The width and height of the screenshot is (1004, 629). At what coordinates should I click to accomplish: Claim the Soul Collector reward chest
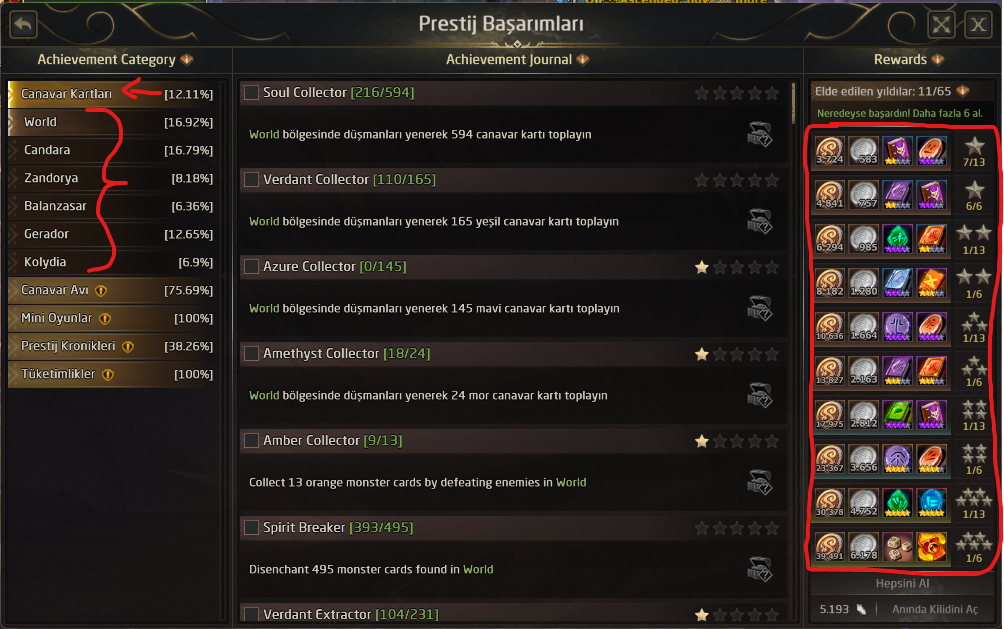pos(759,134)
